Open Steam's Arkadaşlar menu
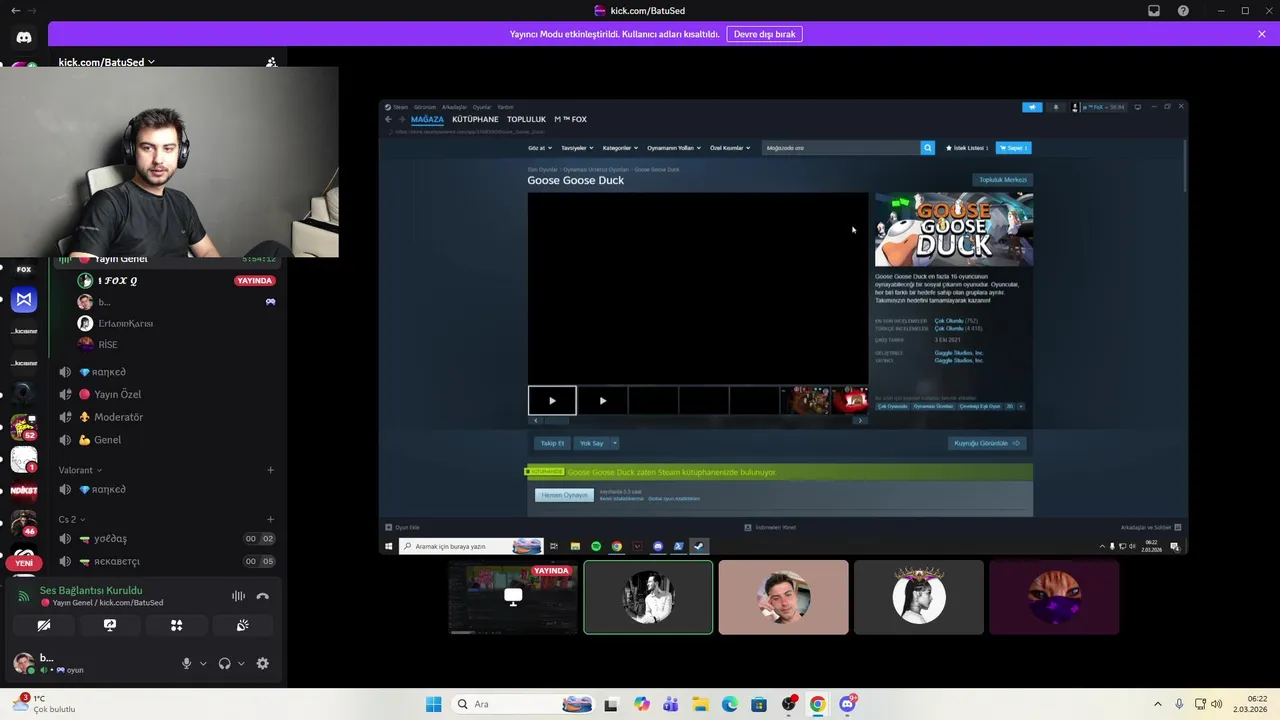This screenshot has height=720, width=1280. (x=454, y=107)
